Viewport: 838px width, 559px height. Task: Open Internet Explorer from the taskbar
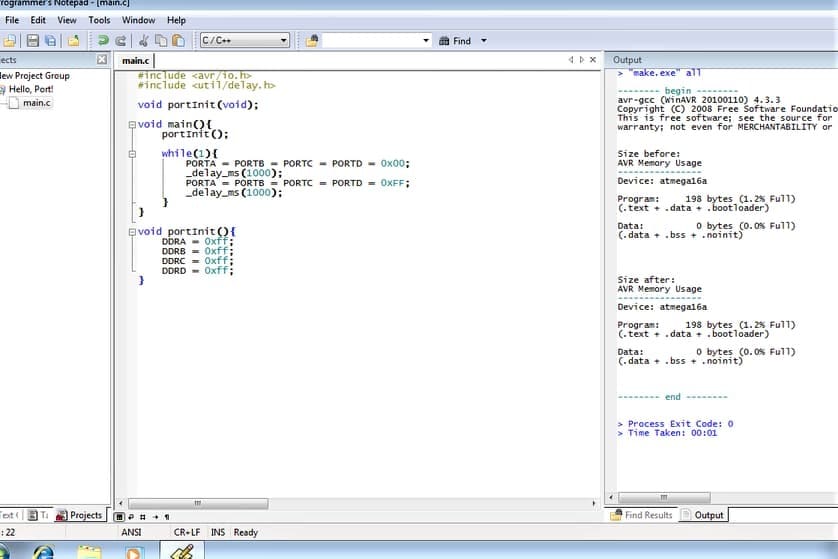44,552
